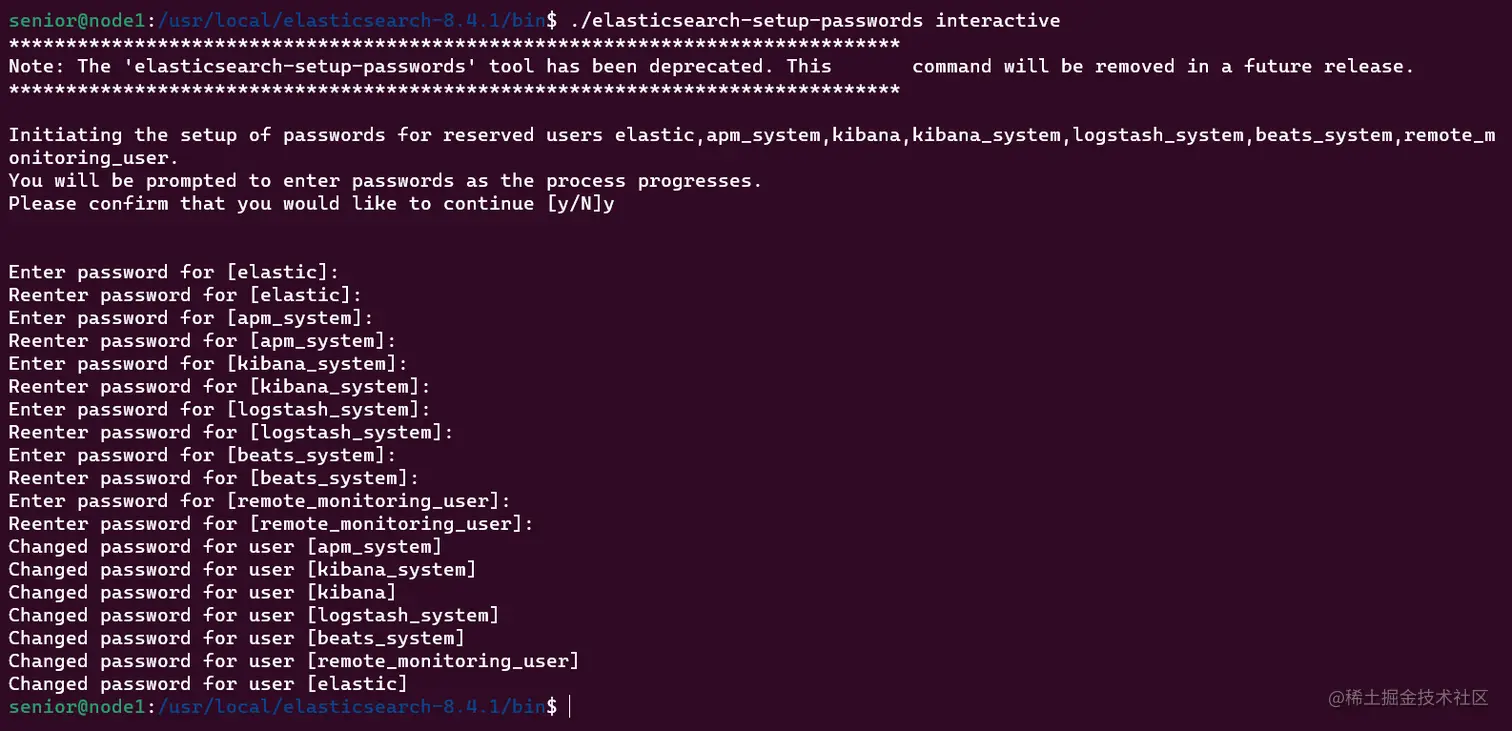The height and width of the screenshot is (731, 1512).
Task: Click 'Changed password for user [kibana]' line
Action: tap(202, 592)
